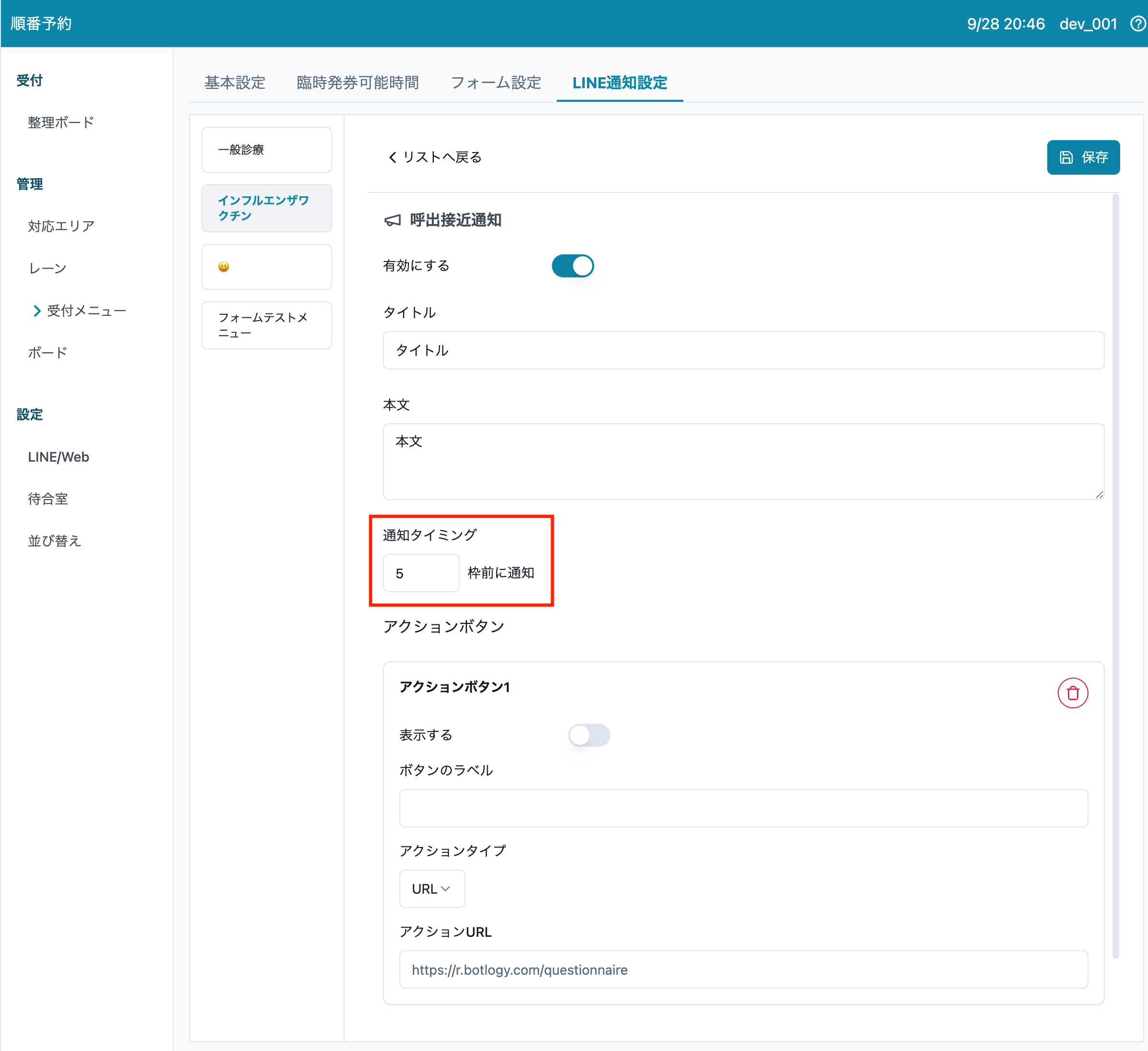Select 一般診療 in the menu list
Viewport: 1148px width, 1051px height.
click(x=266, y=150)
